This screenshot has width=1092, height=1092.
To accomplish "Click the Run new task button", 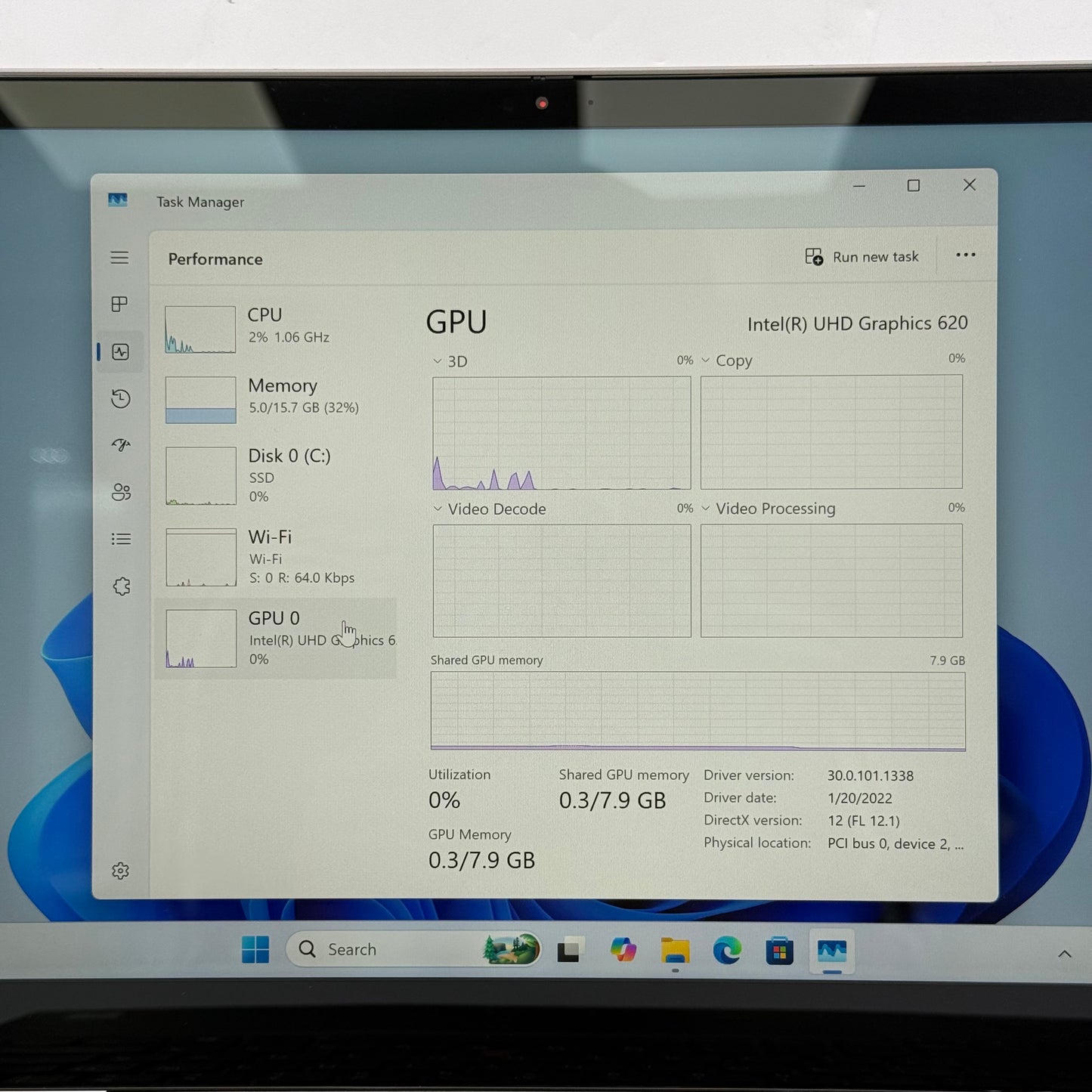I will tap(862, 257).
